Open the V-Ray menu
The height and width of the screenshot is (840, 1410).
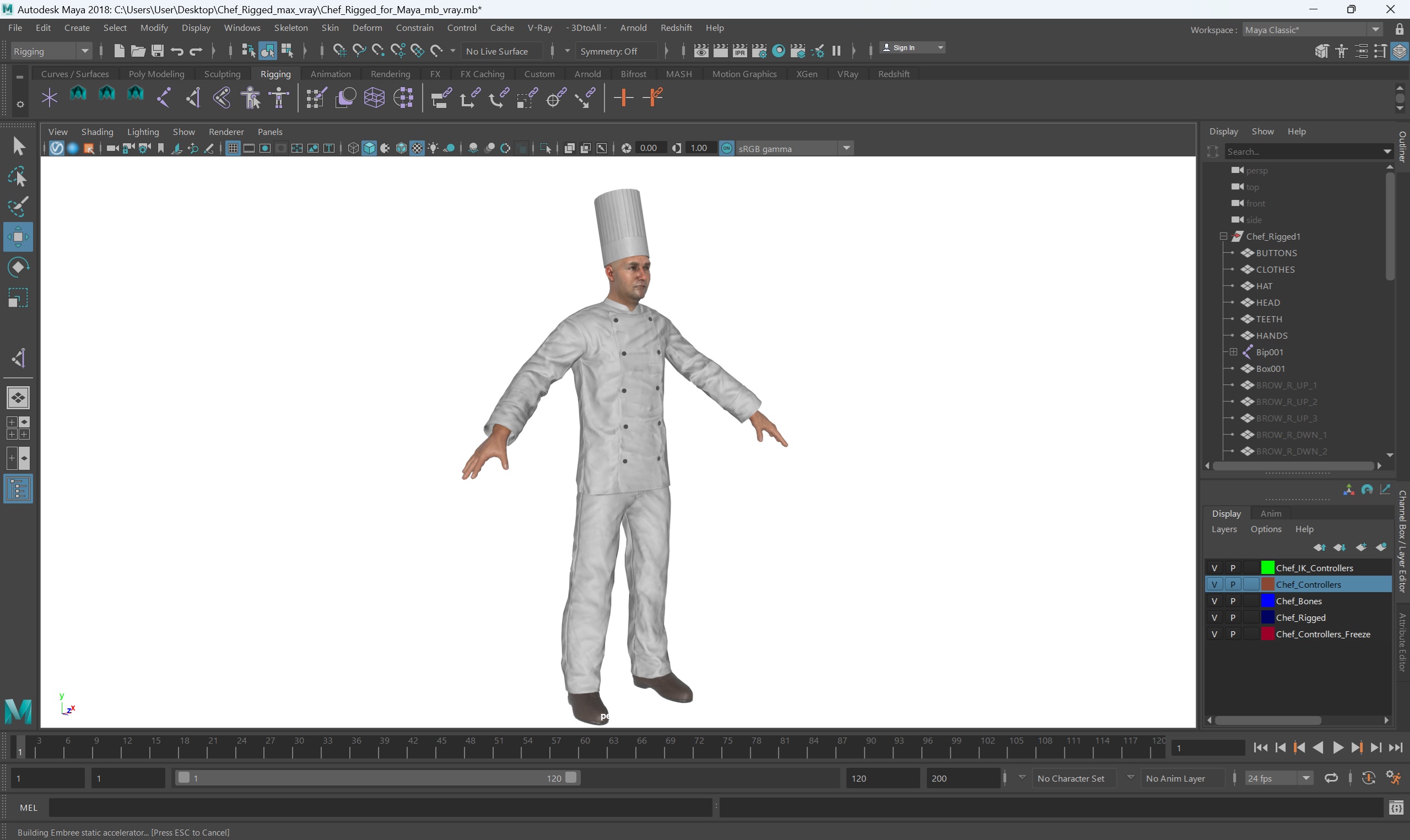pyautogui.click(x=539, y=28)
